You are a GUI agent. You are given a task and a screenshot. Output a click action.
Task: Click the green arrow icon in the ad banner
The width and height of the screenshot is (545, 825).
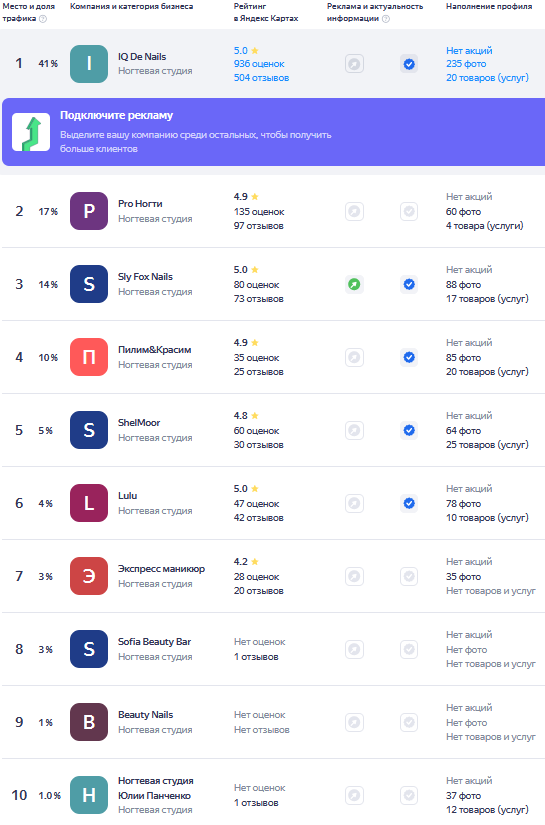click(31, 132)
